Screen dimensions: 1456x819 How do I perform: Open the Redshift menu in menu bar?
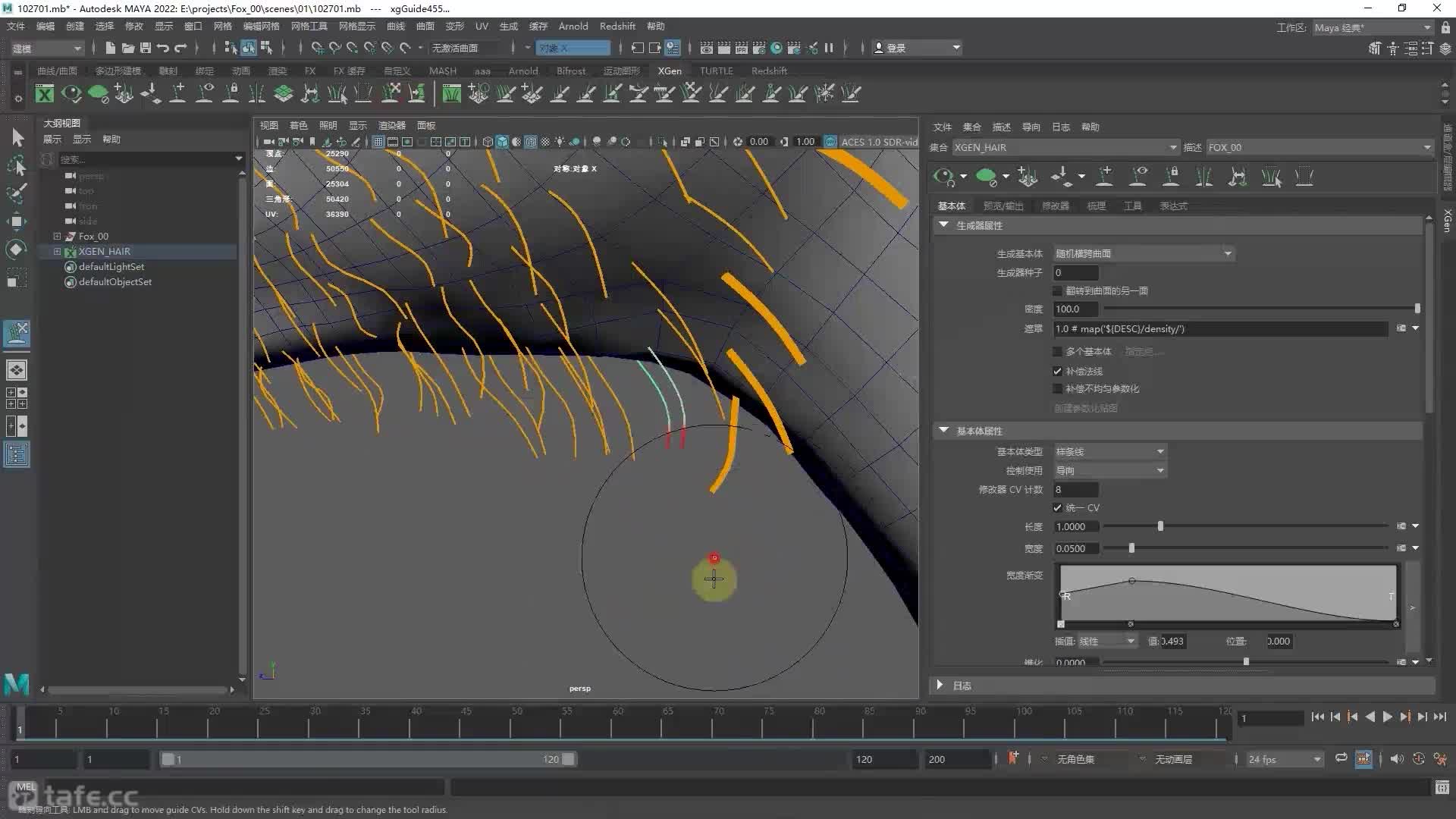click(x=617, y=27)
